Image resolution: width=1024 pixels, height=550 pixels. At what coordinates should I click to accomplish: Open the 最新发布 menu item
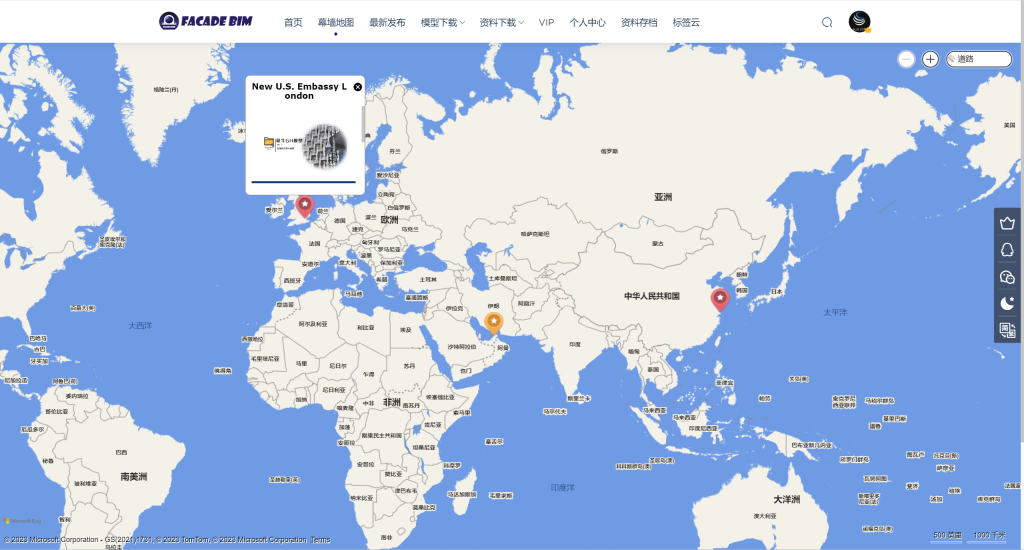[387, 22]
